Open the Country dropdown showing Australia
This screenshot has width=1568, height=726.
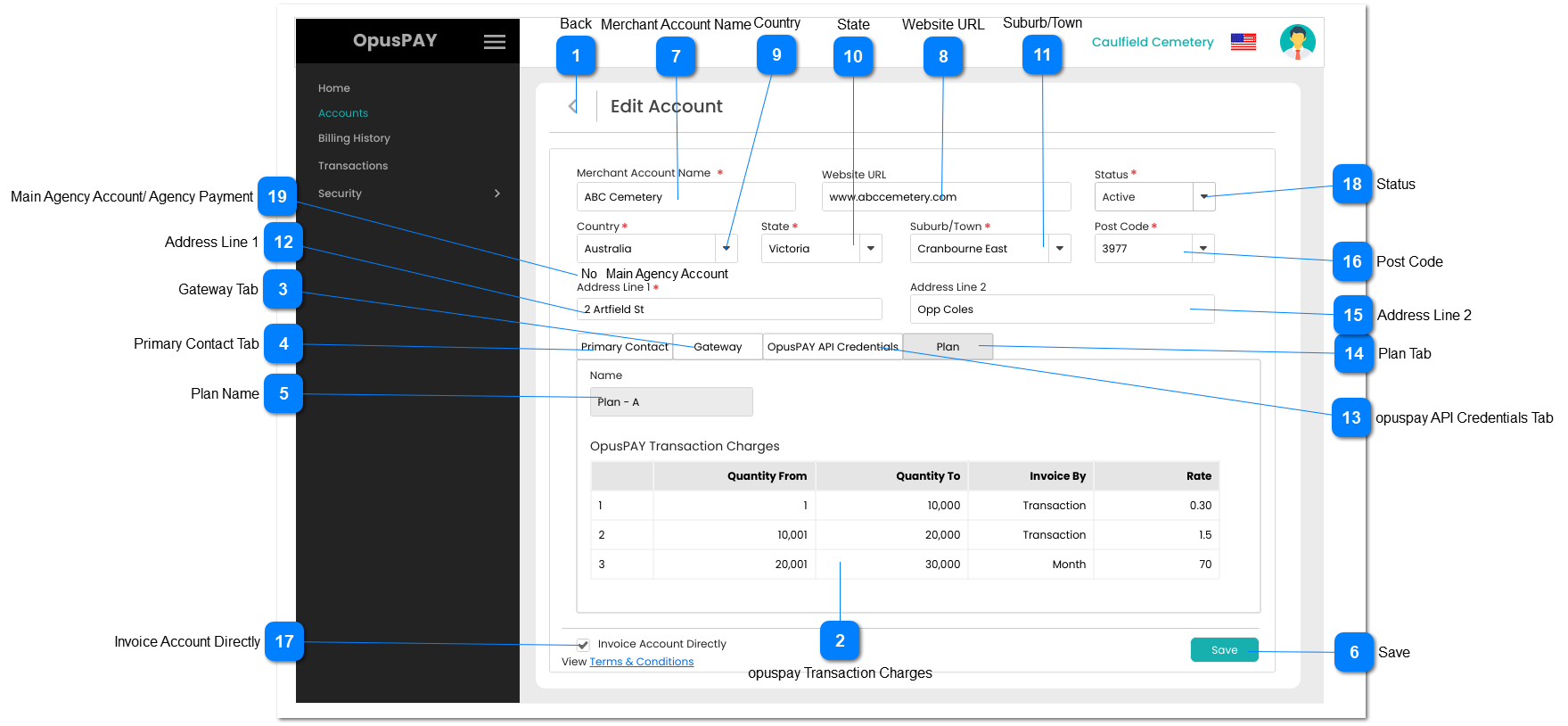tap(727, 249)
